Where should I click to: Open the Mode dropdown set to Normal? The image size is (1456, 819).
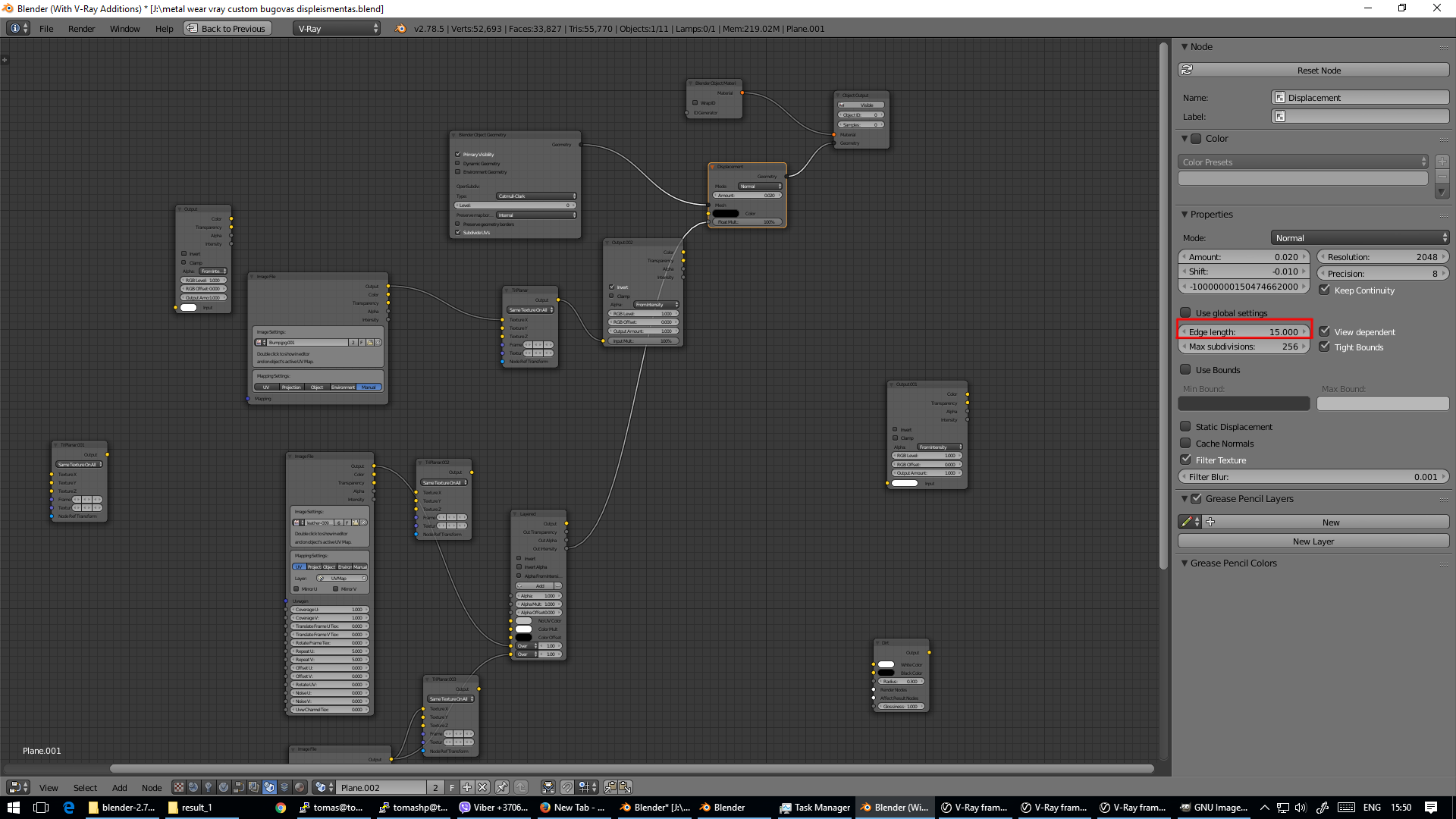tap(1360, 237)
